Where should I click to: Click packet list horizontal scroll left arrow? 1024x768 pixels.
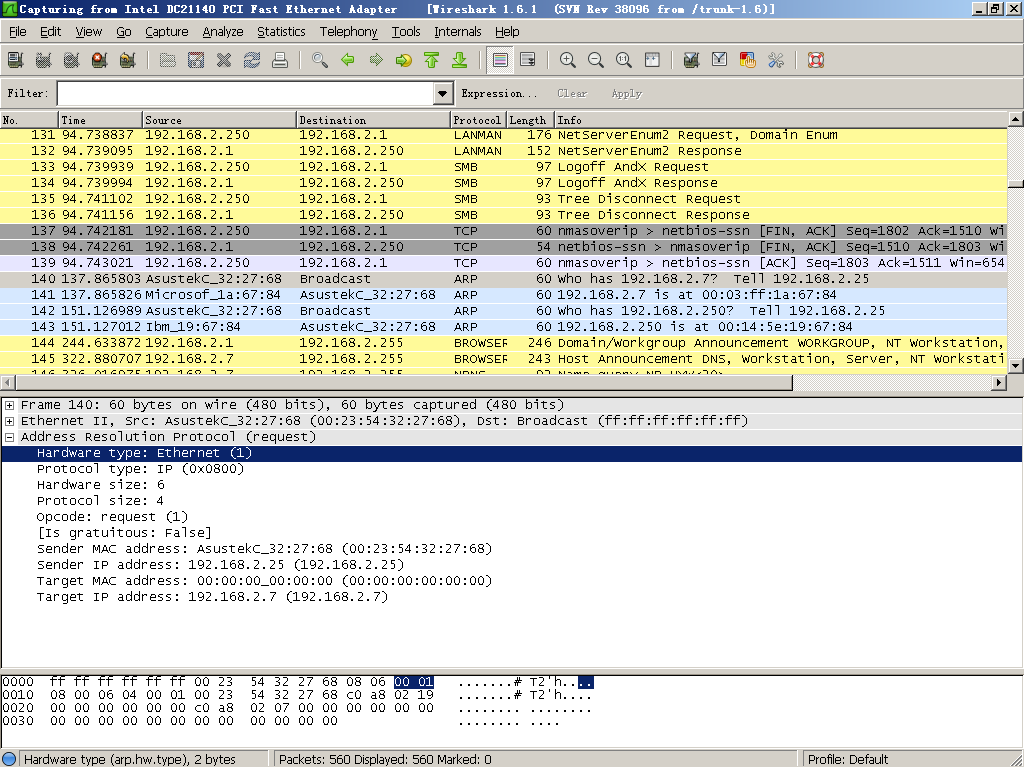(x=7, y=383)
